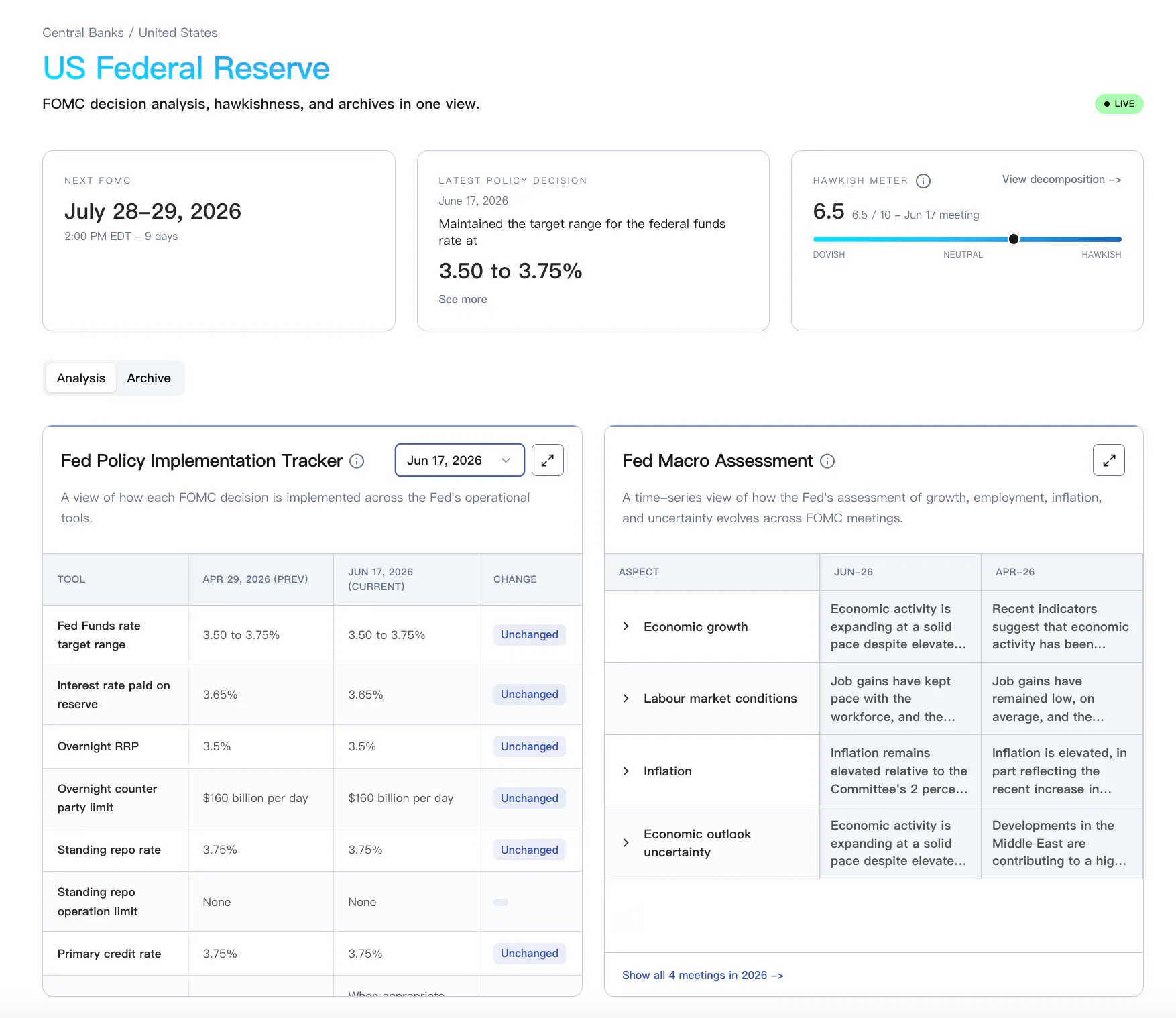Expand the Economic growth row
Image resolution: width=1176 pixels, height=1018 pixels.
[x=626, y=626]
